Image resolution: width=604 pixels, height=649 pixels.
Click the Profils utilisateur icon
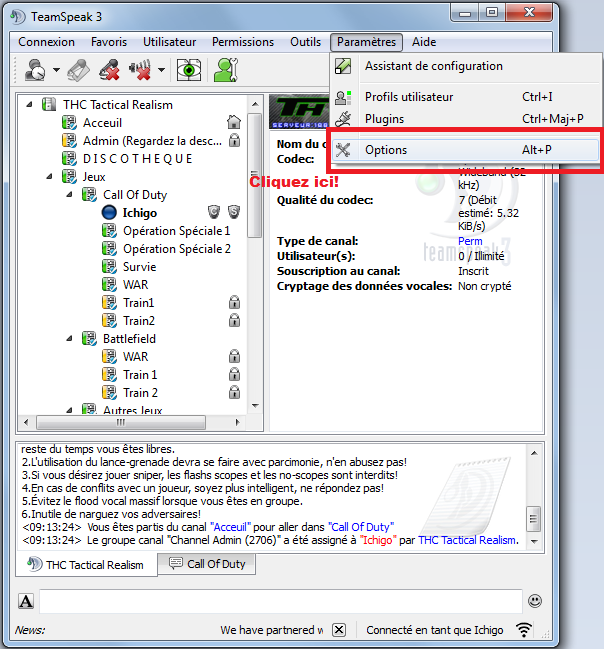point(343,97)
